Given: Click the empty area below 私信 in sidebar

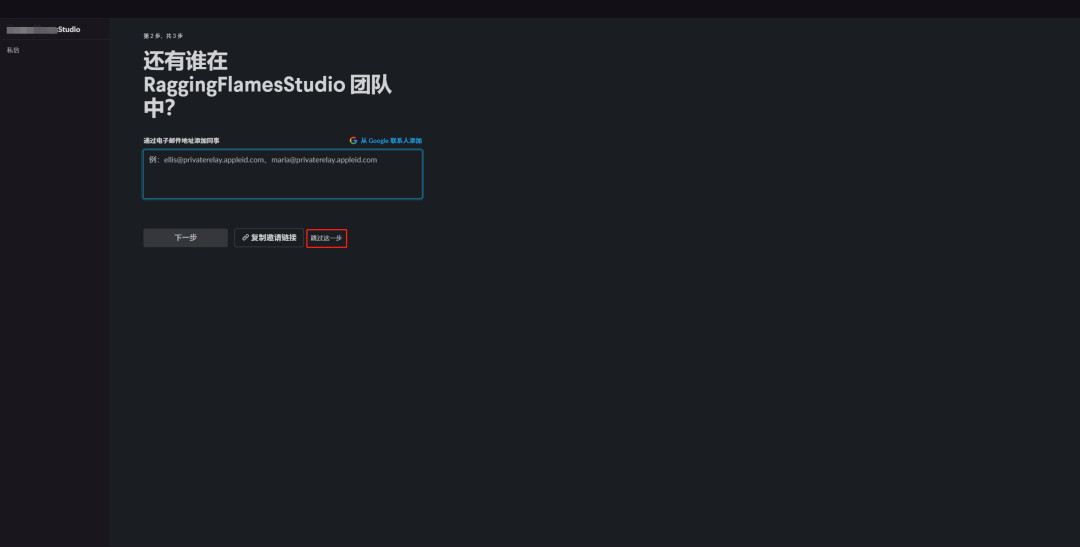Looking at the screenshot, I should [x=54, y=296].
